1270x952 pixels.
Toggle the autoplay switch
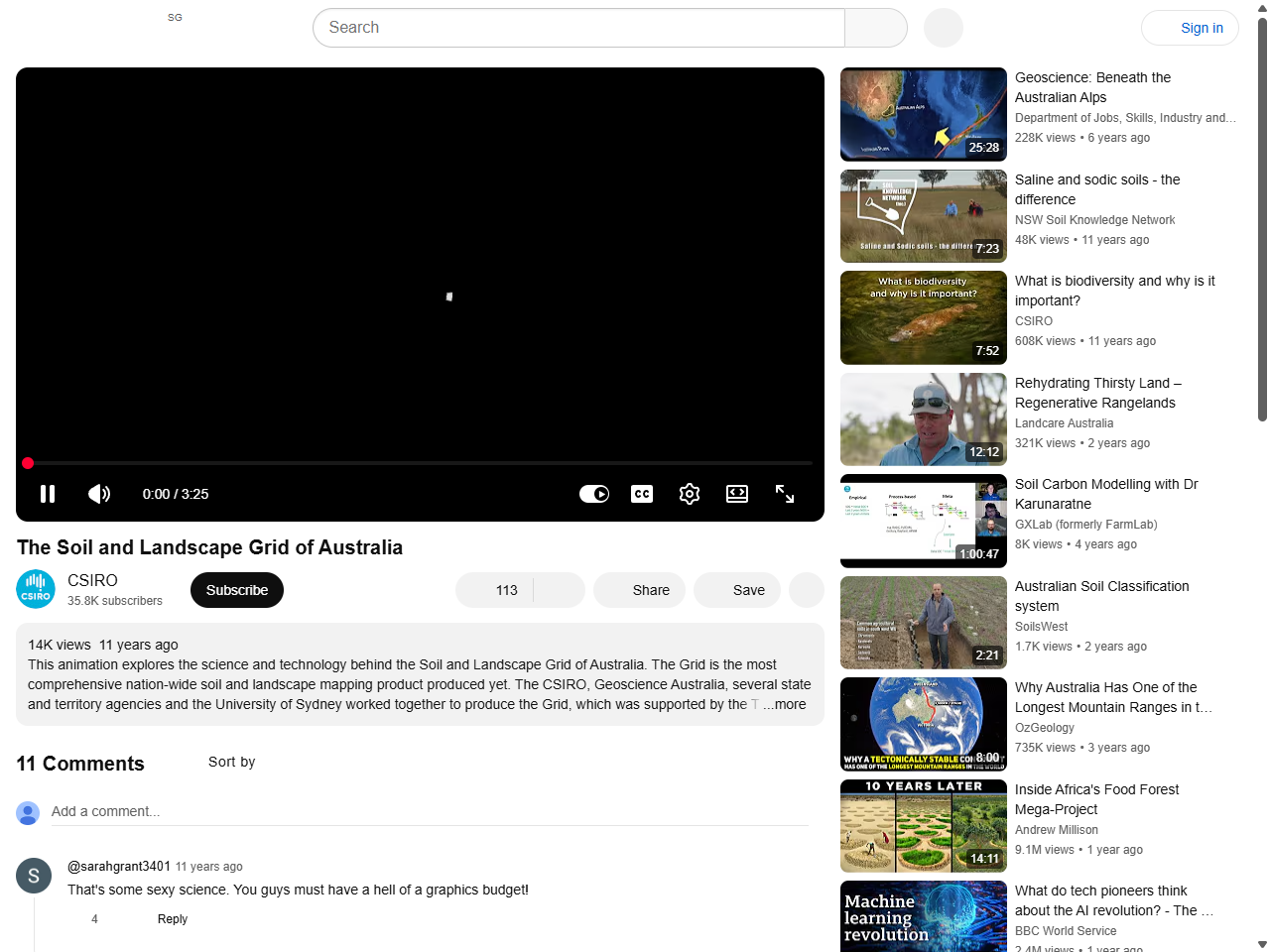coord(594,494)
